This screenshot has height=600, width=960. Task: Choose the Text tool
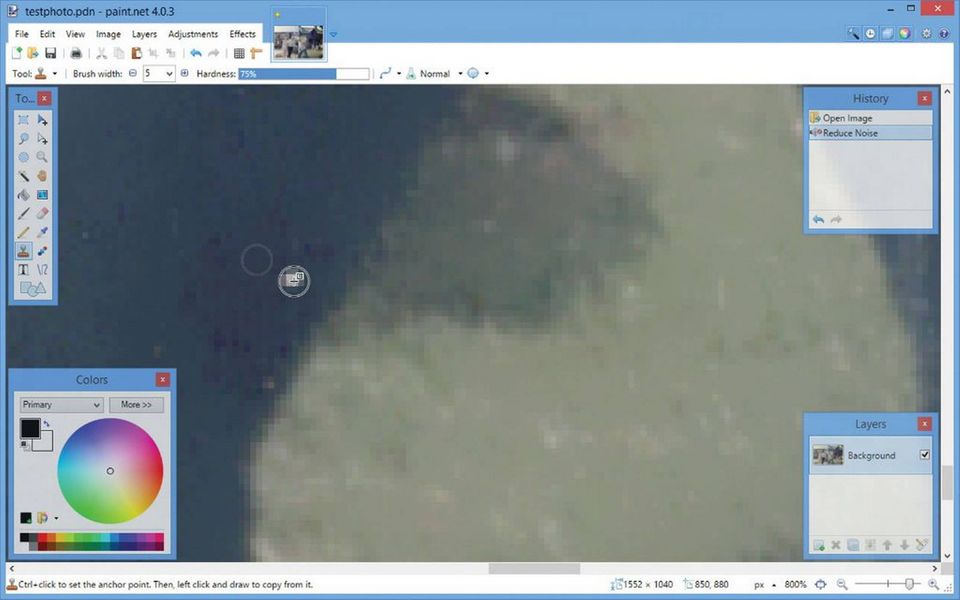(x=23, y=270)
